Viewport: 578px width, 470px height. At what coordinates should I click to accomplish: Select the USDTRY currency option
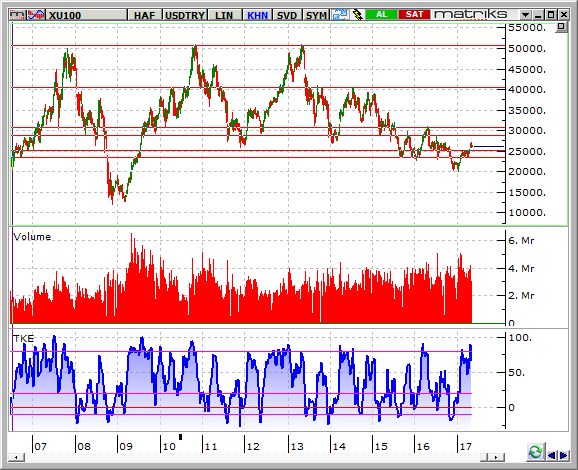(x=185, y=15)
